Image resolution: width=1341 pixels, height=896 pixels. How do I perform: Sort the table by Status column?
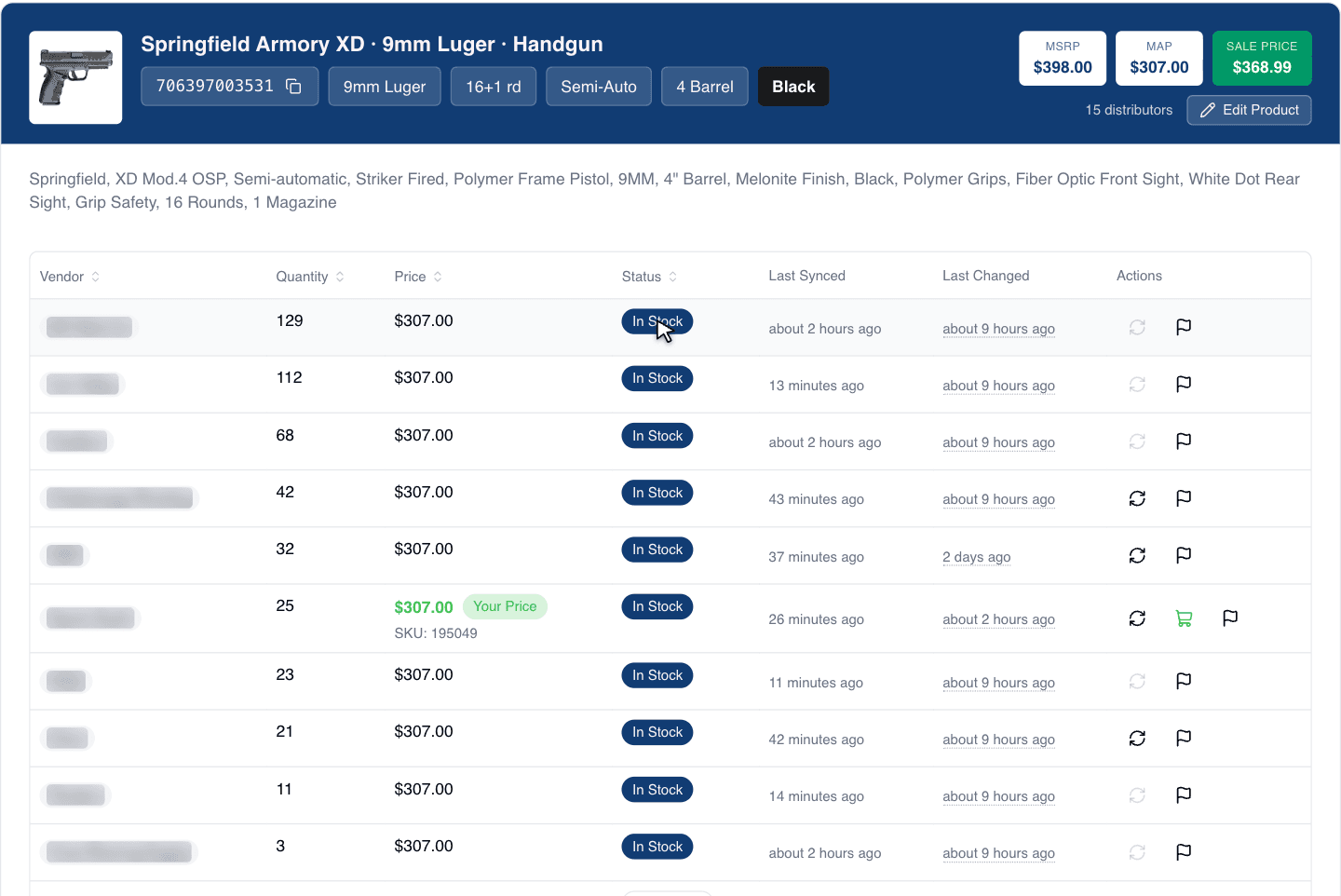pyautogui.click(x=650, y=277)
